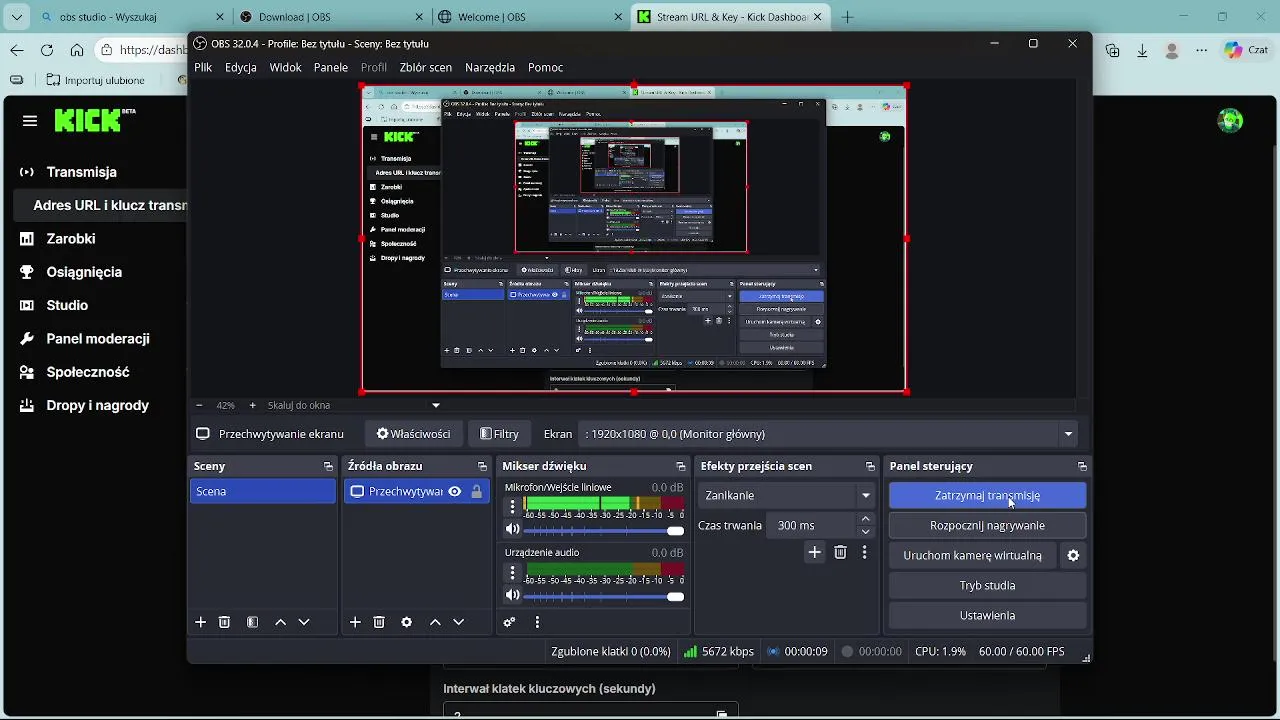Screen dimensions: 1280x720
Task: Click the Czas trwania 300 ms field
Action: (x=813, y=525)
